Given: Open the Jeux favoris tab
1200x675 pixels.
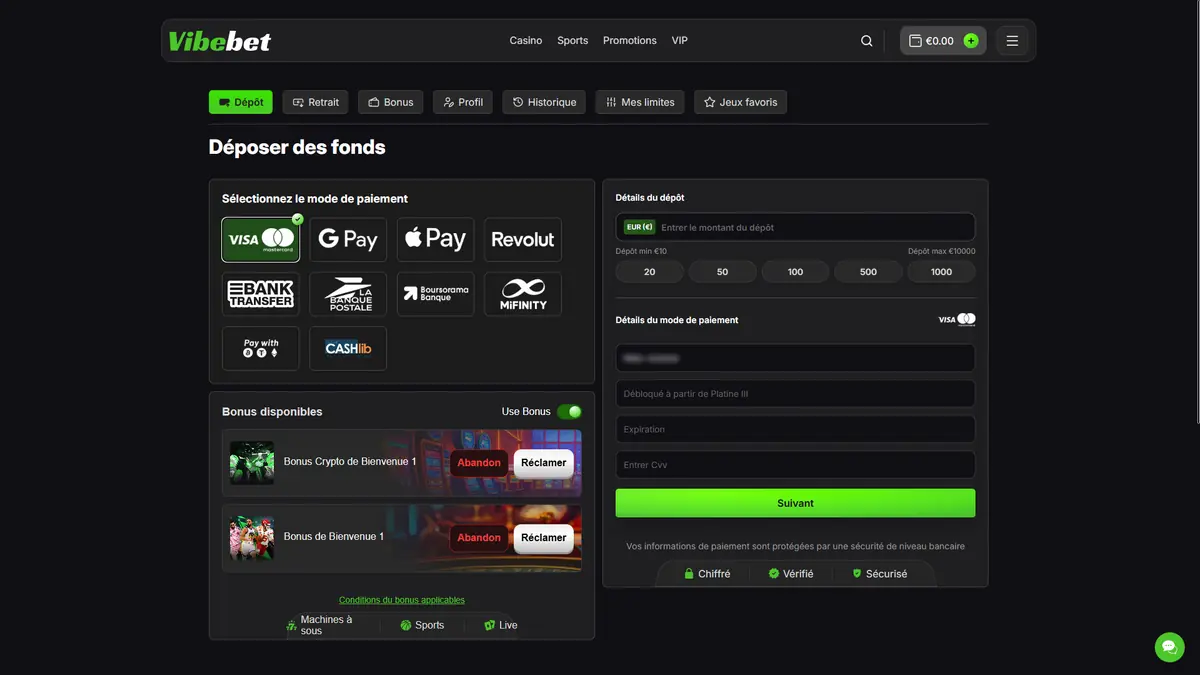Looking at the screenshot, I should pos(740,102).
